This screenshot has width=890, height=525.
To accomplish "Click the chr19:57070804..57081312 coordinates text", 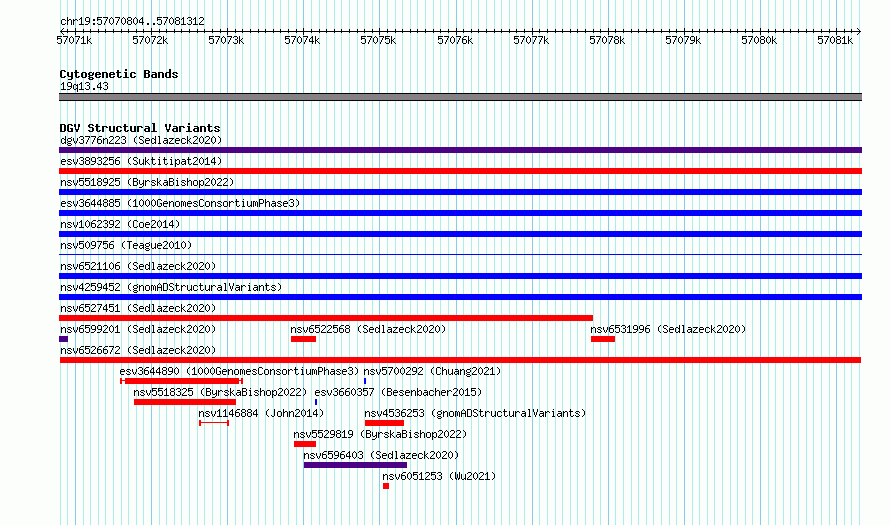I will click(132, 22).
